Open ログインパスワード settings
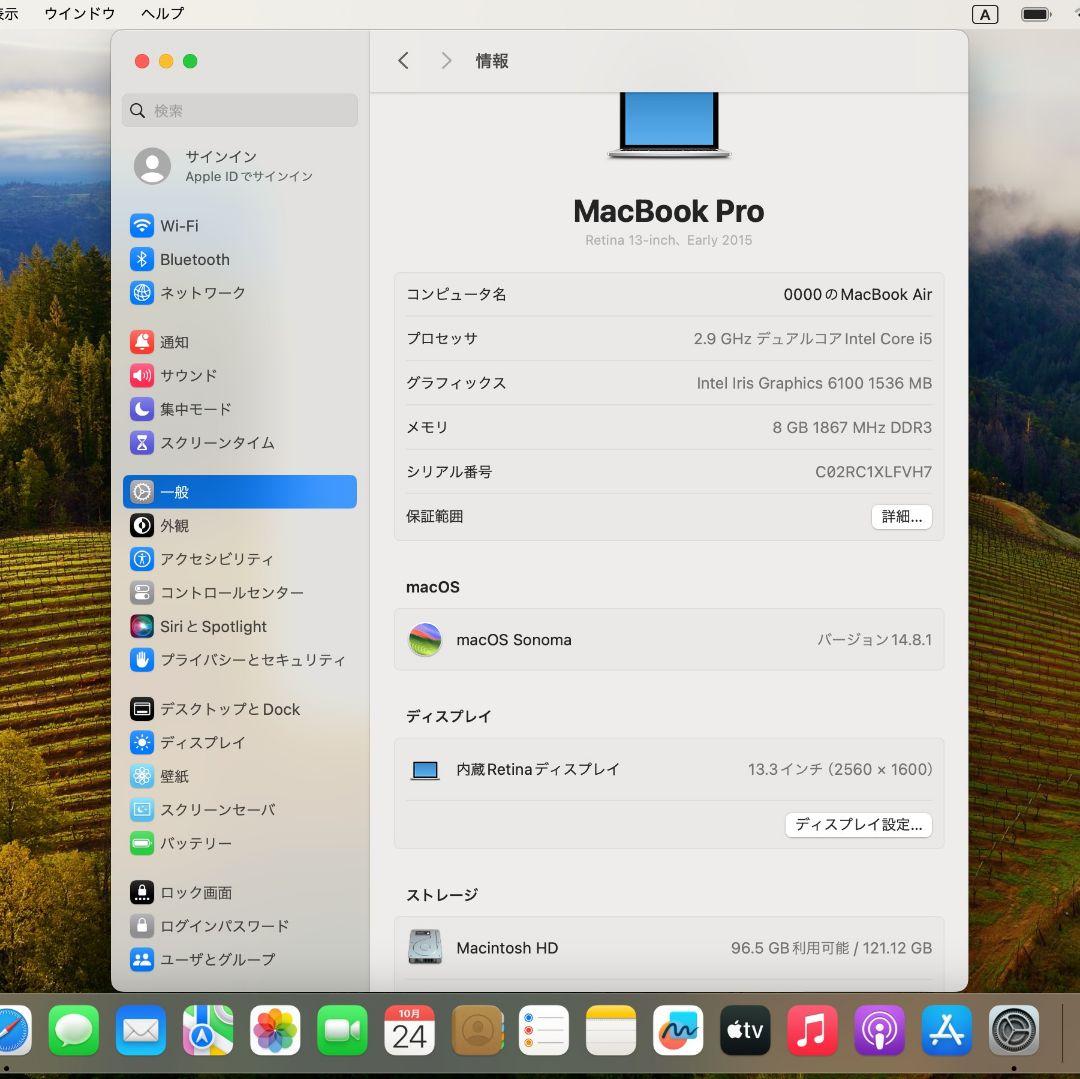The image size is (1080, 1079). pyautogui.click(x=240, y=925)
